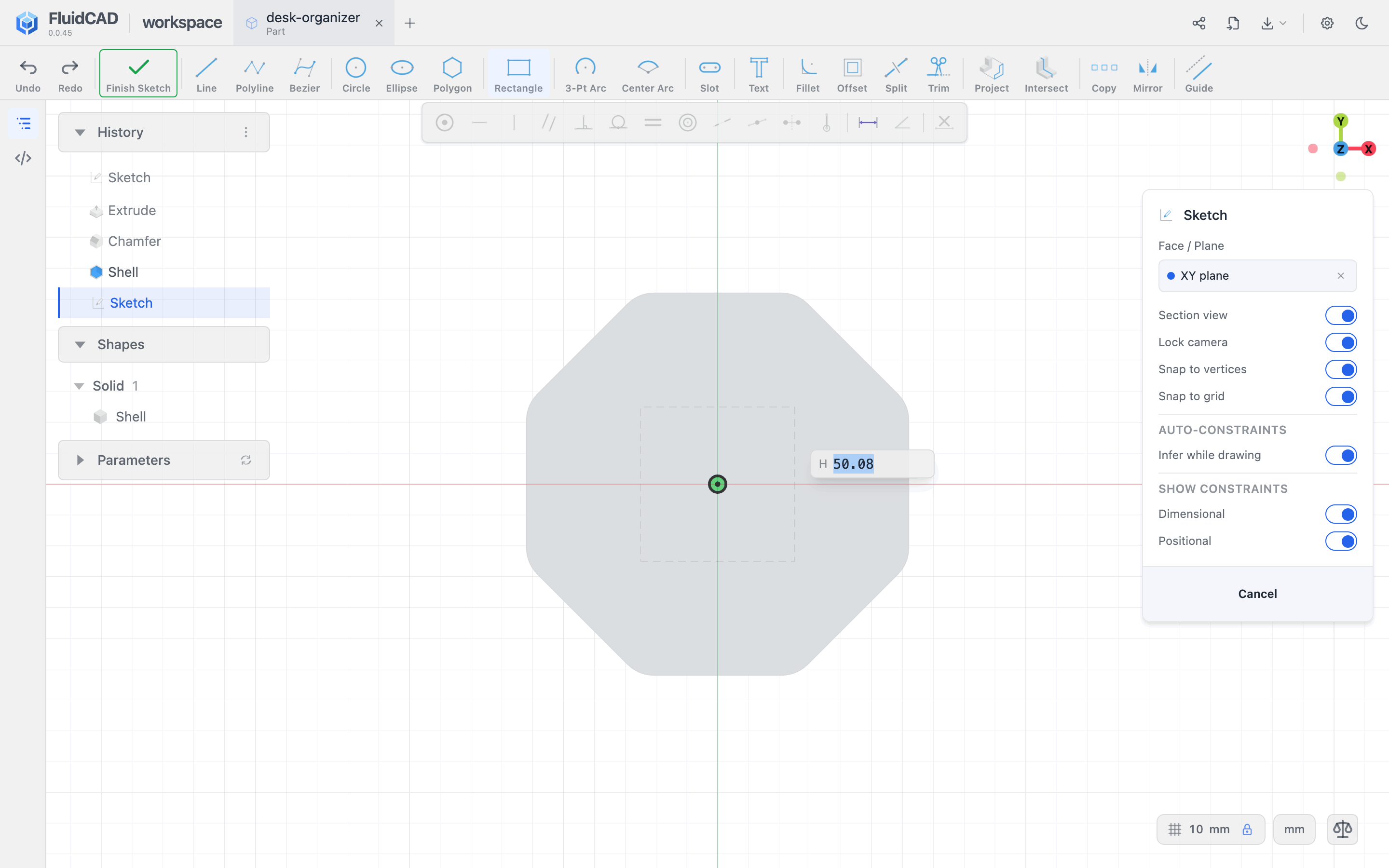The image size is (1389, 868).
Task: Disable Snap to vertices
Action: (x=1341, y=369)
